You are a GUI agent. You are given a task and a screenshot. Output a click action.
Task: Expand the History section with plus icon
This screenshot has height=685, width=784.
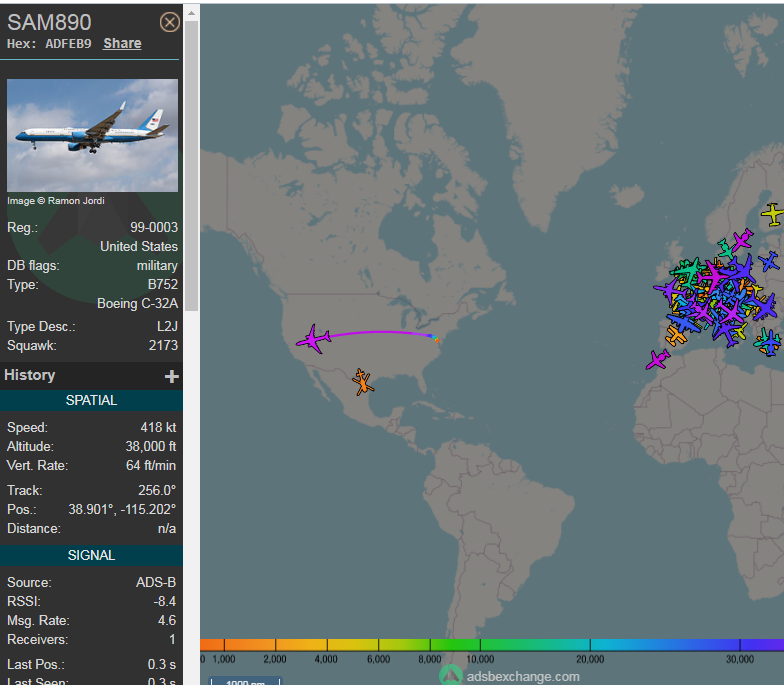[x=172, y=376]
